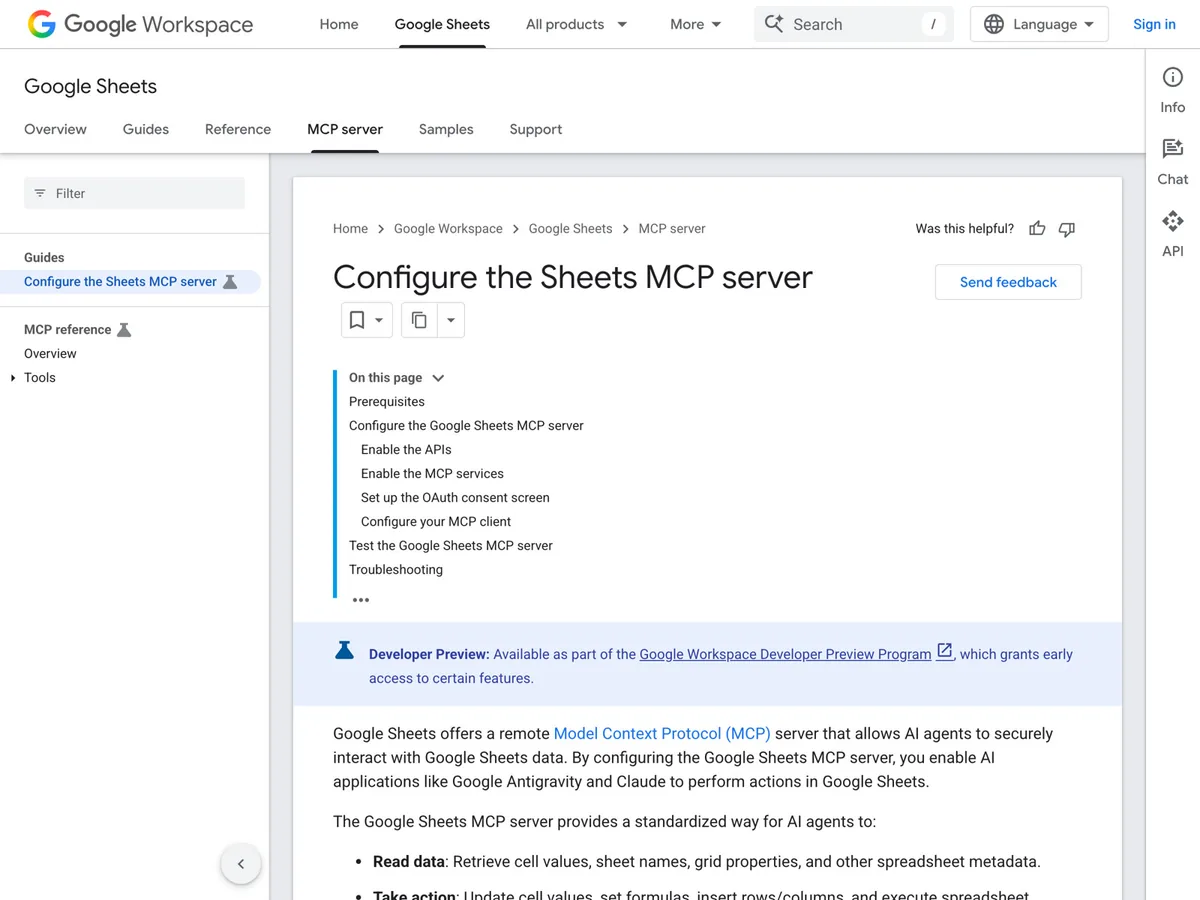Screen dimensions: 1200x900
Task: Click the copy page icon
Action: pos(419,320)
